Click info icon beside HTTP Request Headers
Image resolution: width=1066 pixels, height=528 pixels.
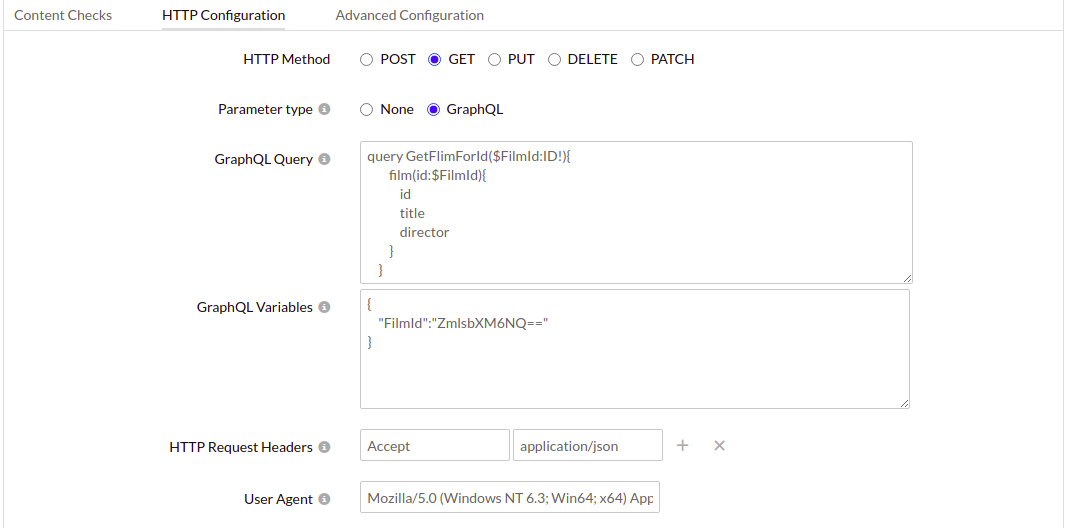tap(324, 448)
